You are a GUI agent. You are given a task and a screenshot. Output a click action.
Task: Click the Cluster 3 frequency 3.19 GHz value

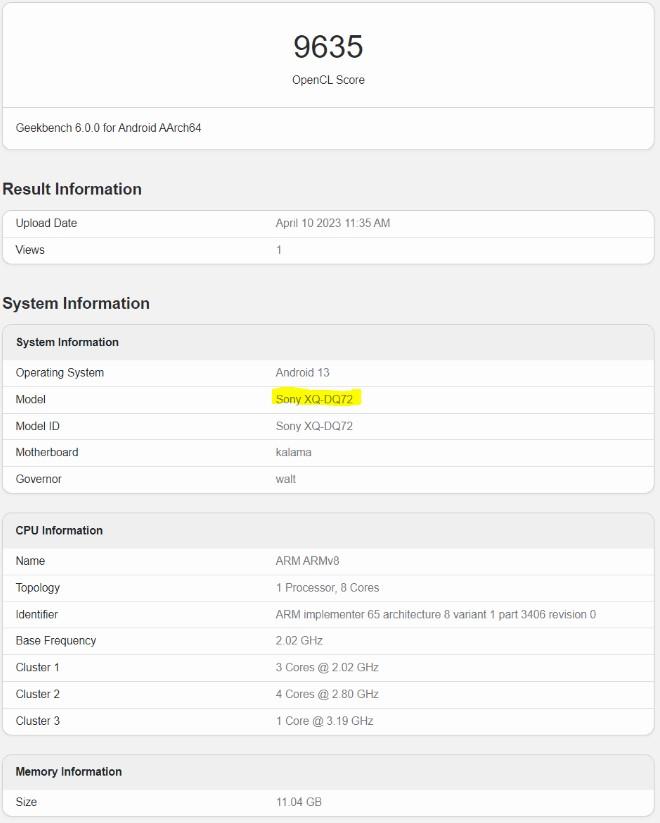tap(324, 721)
